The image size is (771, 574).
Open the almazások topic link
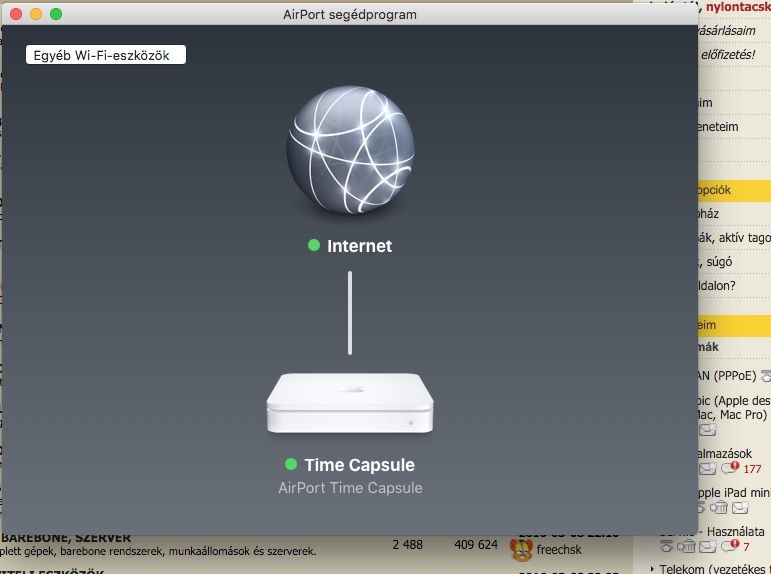(x=725, y=453)
